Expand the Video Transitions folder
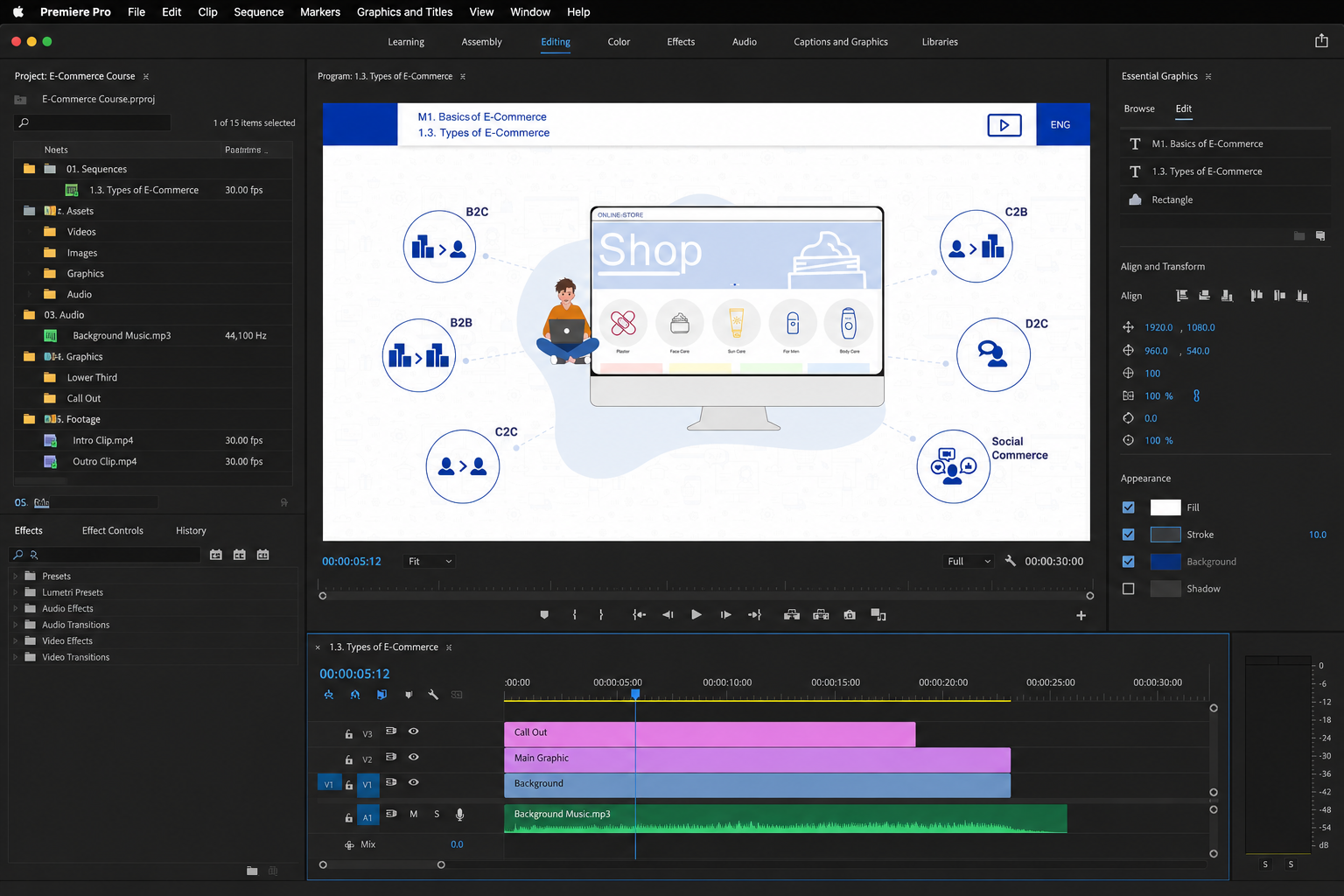The image size is (1344, 896). (15, 657)
